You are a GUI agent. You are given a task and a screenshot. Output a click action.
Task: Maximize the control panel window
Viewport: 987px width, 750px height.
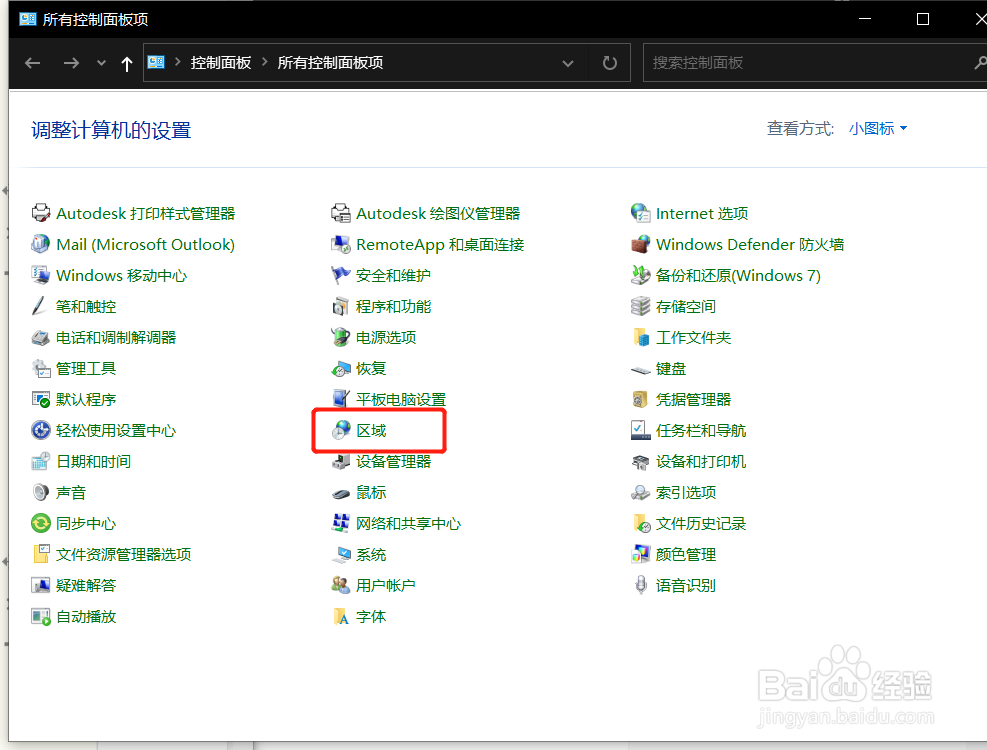(x=923, y=19)
